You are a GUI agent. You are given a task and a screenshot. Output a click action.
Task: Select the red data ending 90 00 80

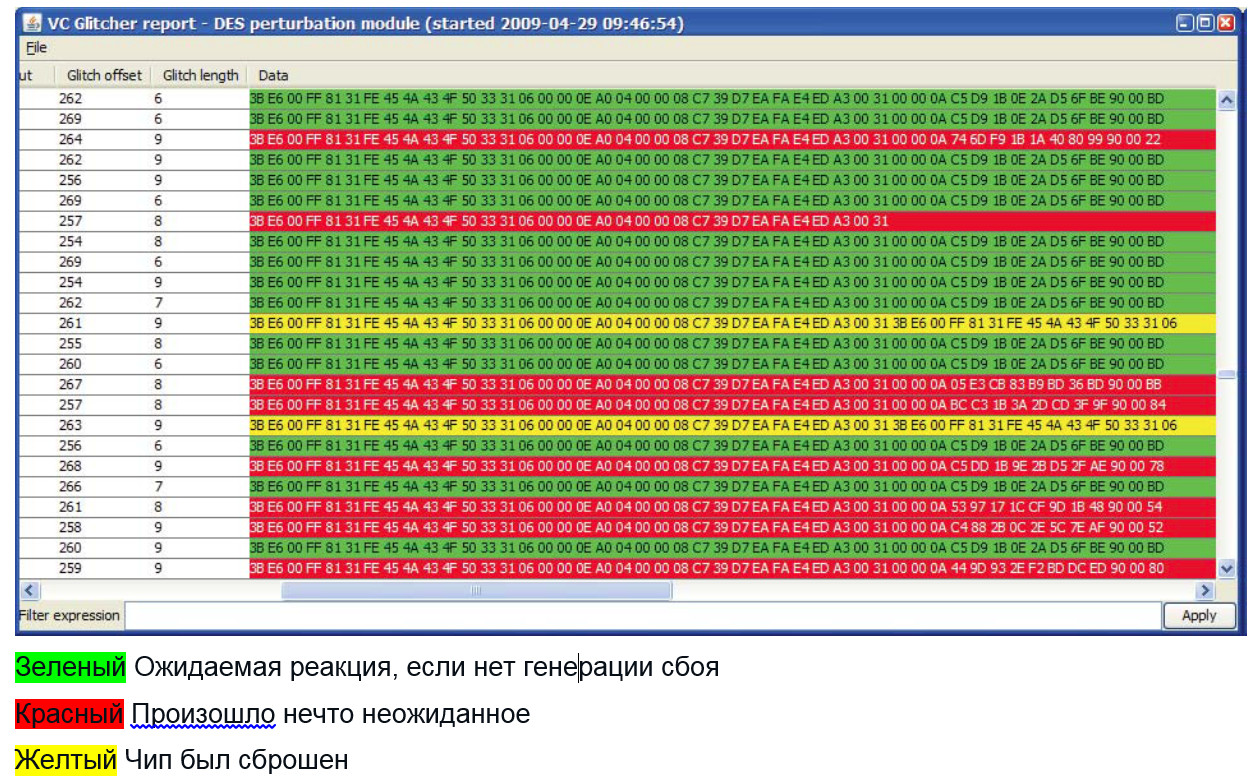tap(733, 568)
